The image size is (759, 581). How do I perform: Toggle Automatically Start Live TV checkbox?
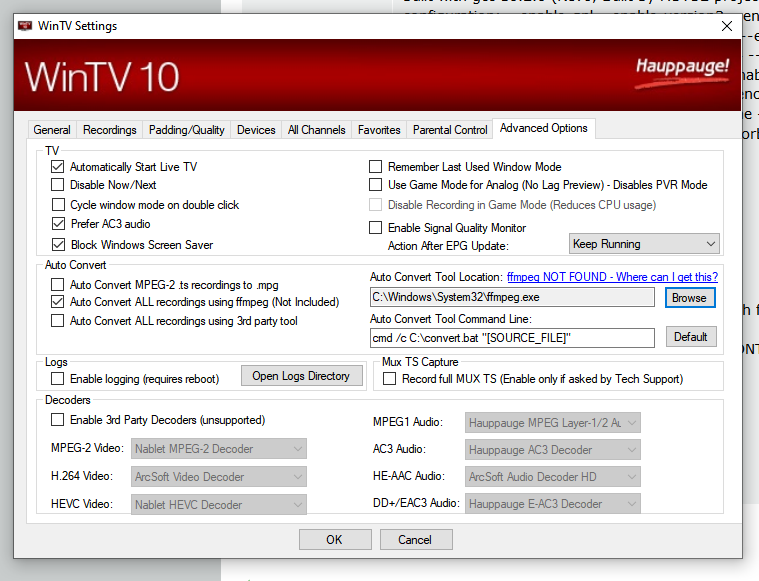[58, 167]
